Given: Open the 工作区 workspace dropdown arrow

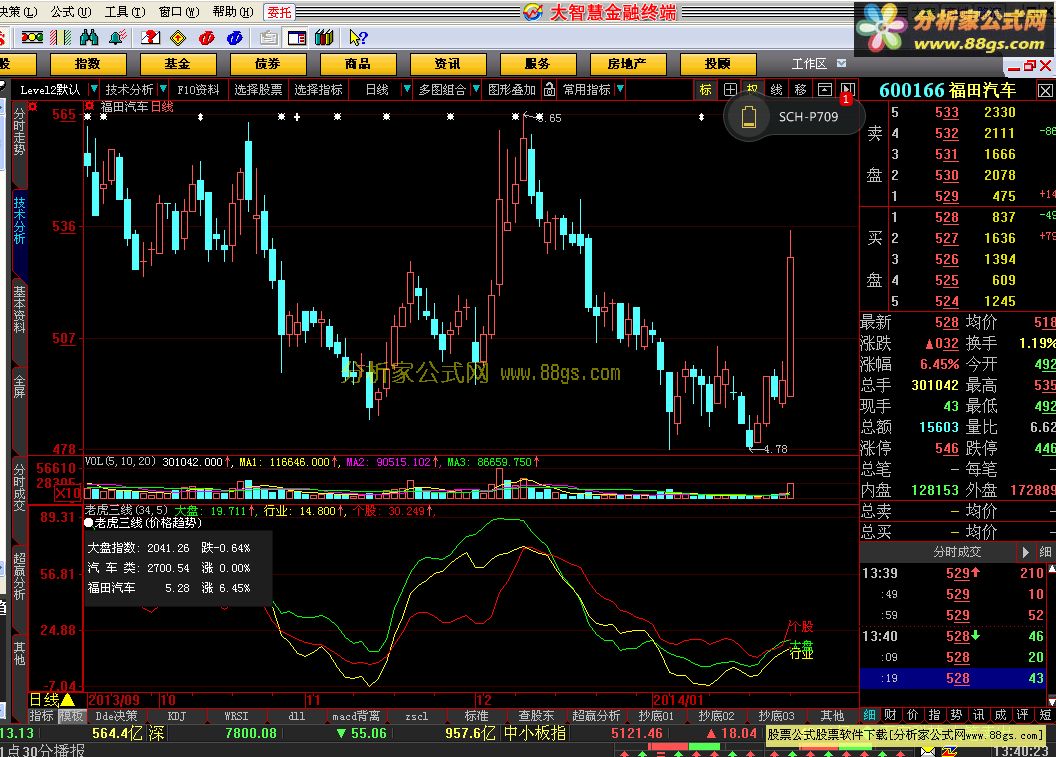Looking at the screenshot, I should [841, 63].
